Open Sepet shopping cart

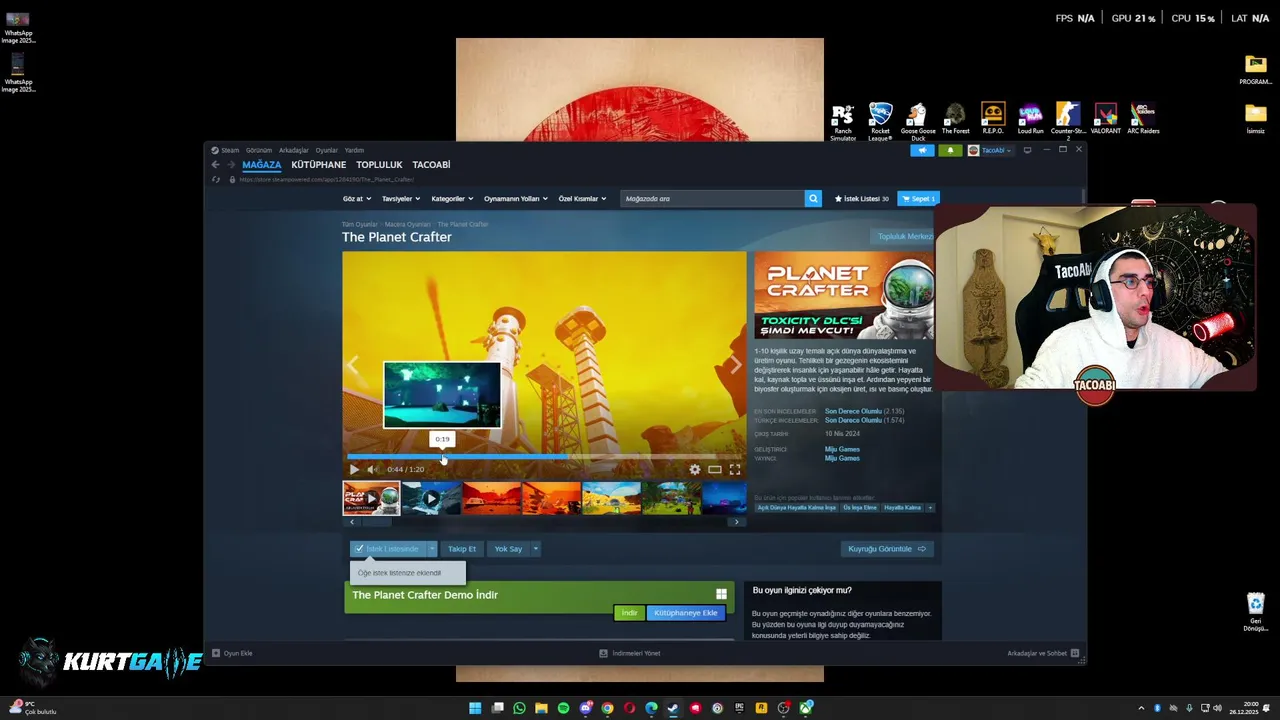918,198
